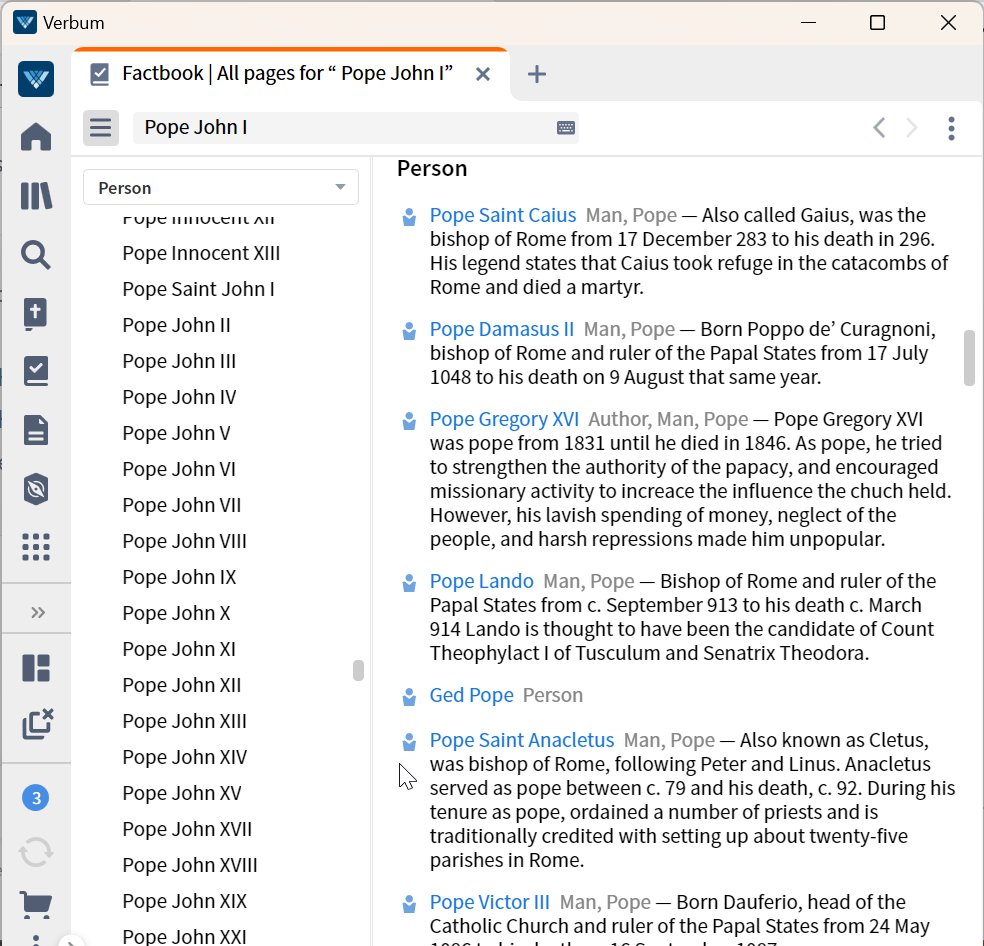Select Pope John XVII in list
Screen dimensions: 984x946
(187, 829)
